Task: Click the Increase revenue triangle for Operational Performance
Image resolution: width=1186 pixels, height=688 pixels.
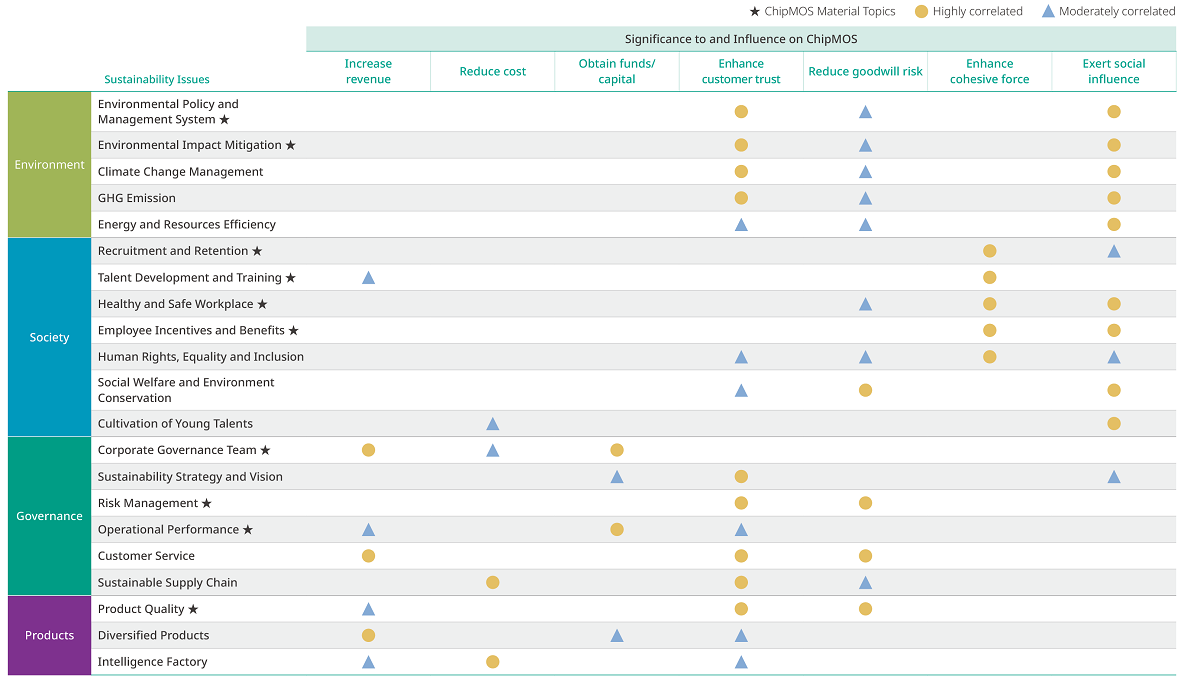Action: [x=368, y=529]
